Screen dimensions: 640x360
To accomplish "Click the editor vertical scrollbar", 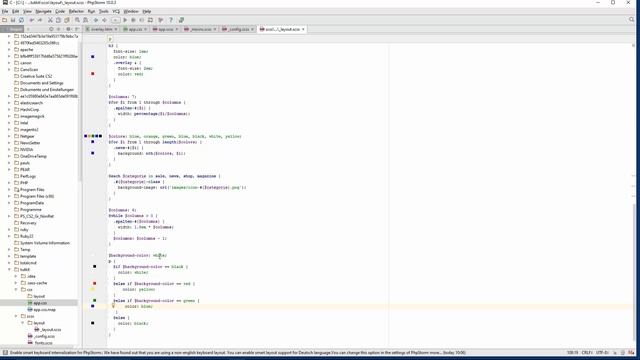I will pyautogui.click(x=633, y=273).
